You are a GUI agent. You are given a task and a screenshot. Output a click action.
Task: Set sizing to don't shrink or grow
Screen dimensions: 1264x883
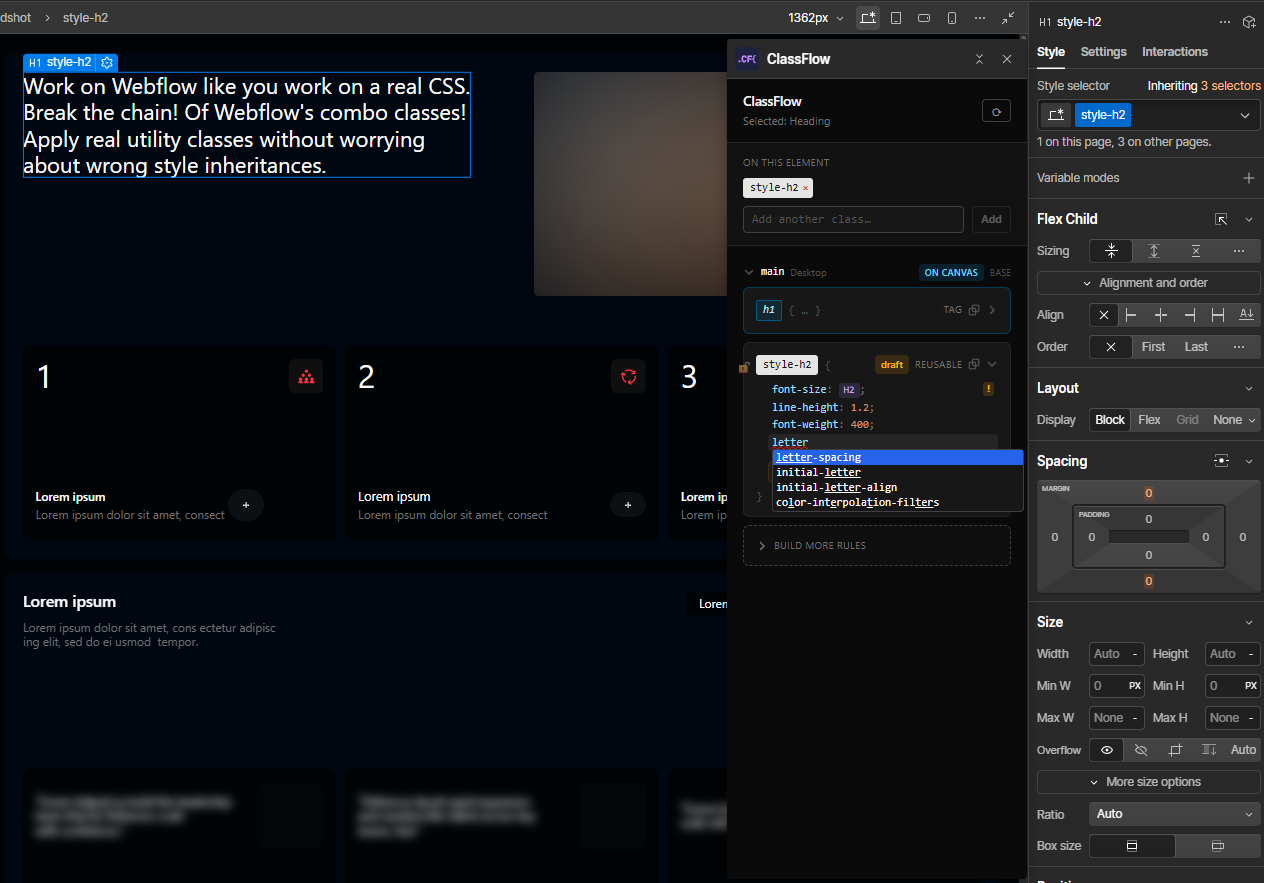(1196, 251)
